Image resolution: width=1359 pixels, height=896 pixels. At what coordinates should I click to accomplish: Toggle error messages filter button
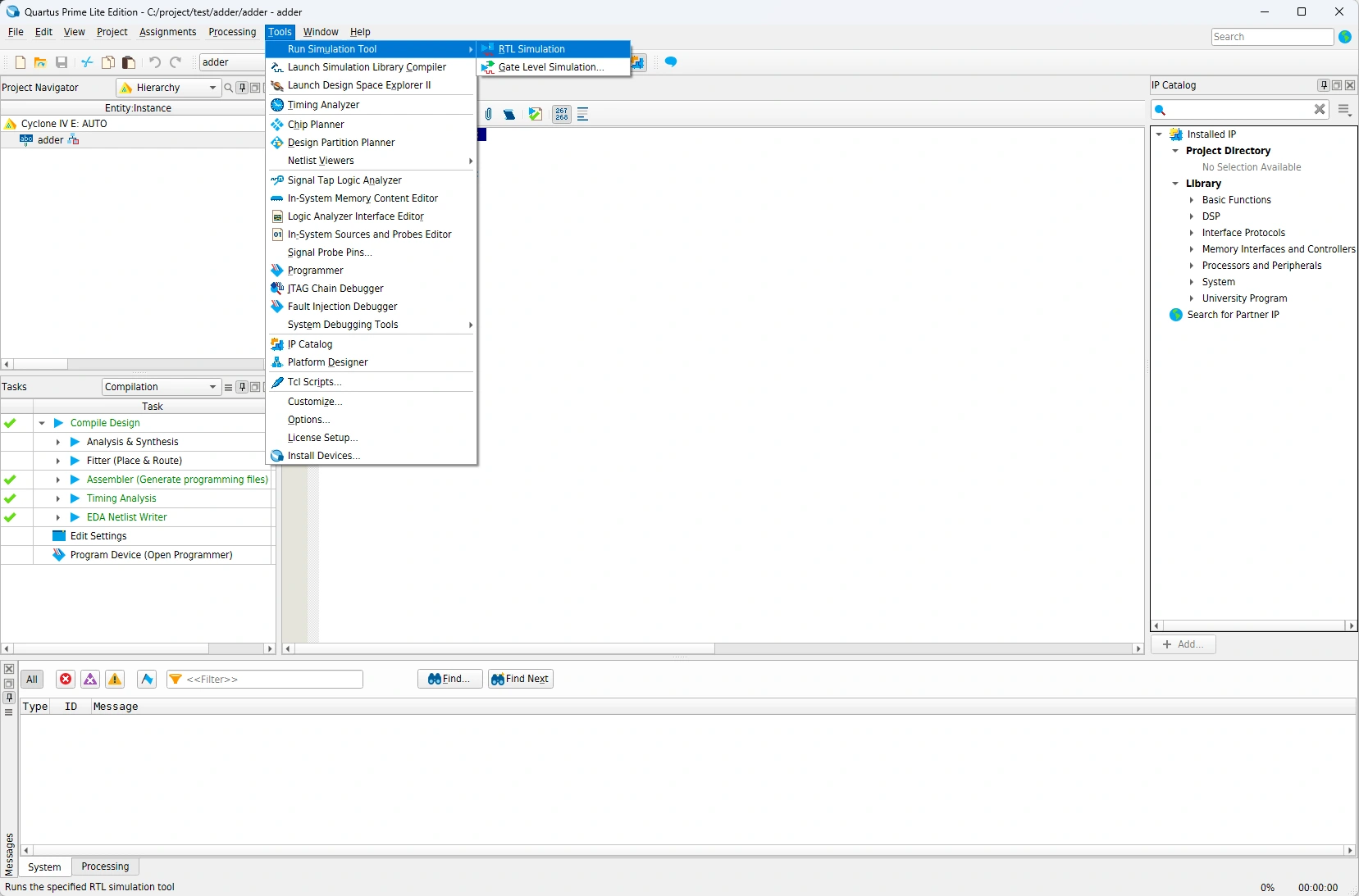coord(66,679)
